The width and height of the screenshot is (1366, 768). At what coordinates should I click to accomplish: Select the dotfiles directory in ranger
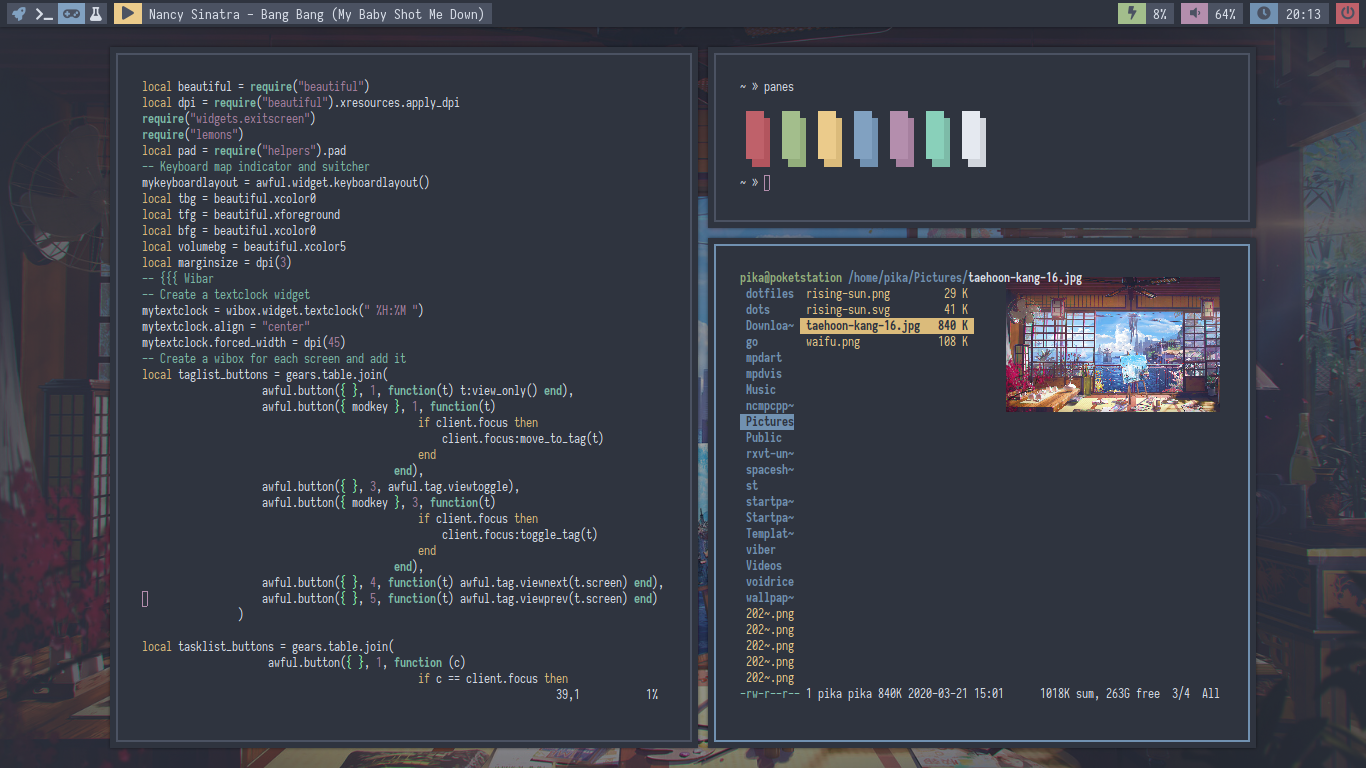tap(769, 294)
